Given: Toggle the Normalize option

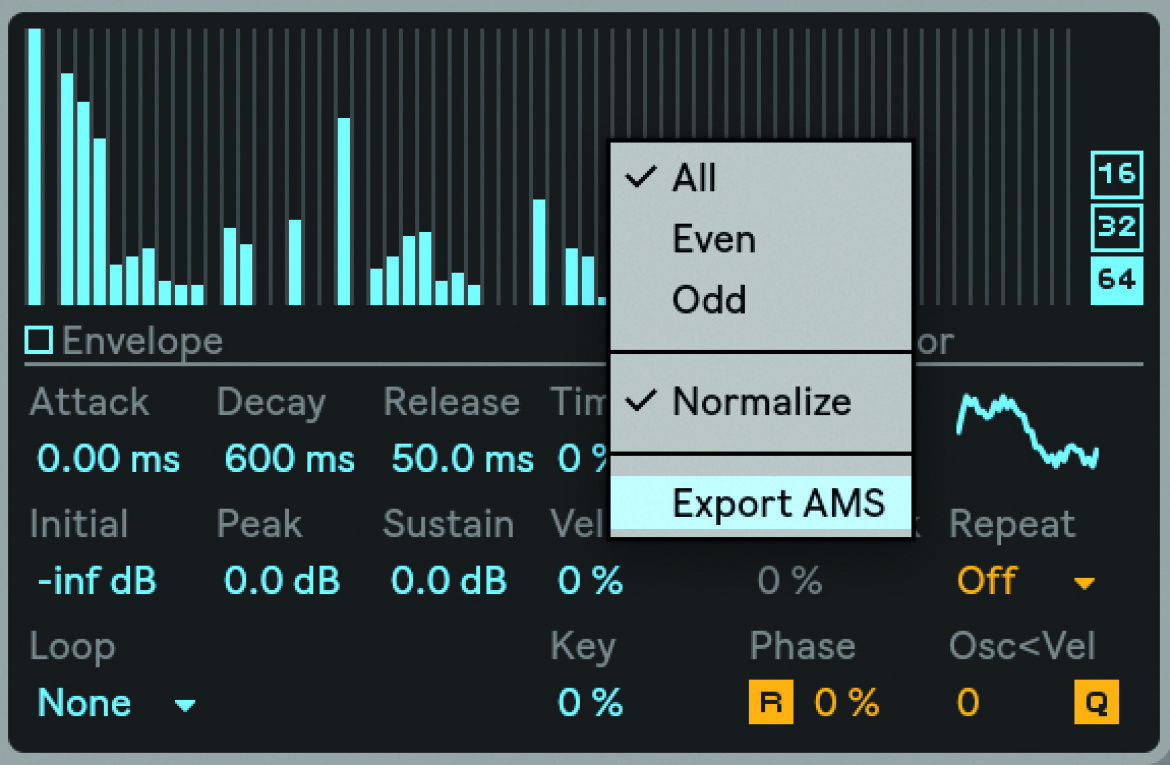Looking at the screenshot, I should click(761, 402).
